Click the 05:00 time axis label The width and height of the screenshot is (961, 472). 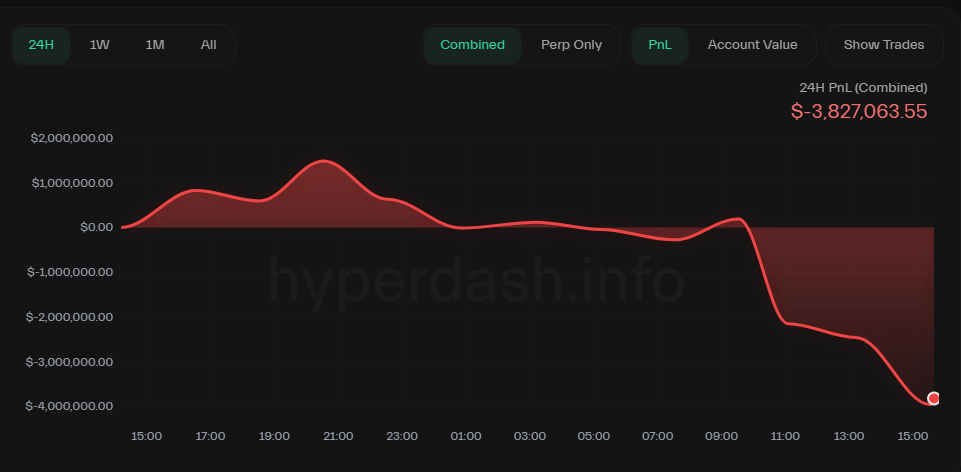point(593,436)
